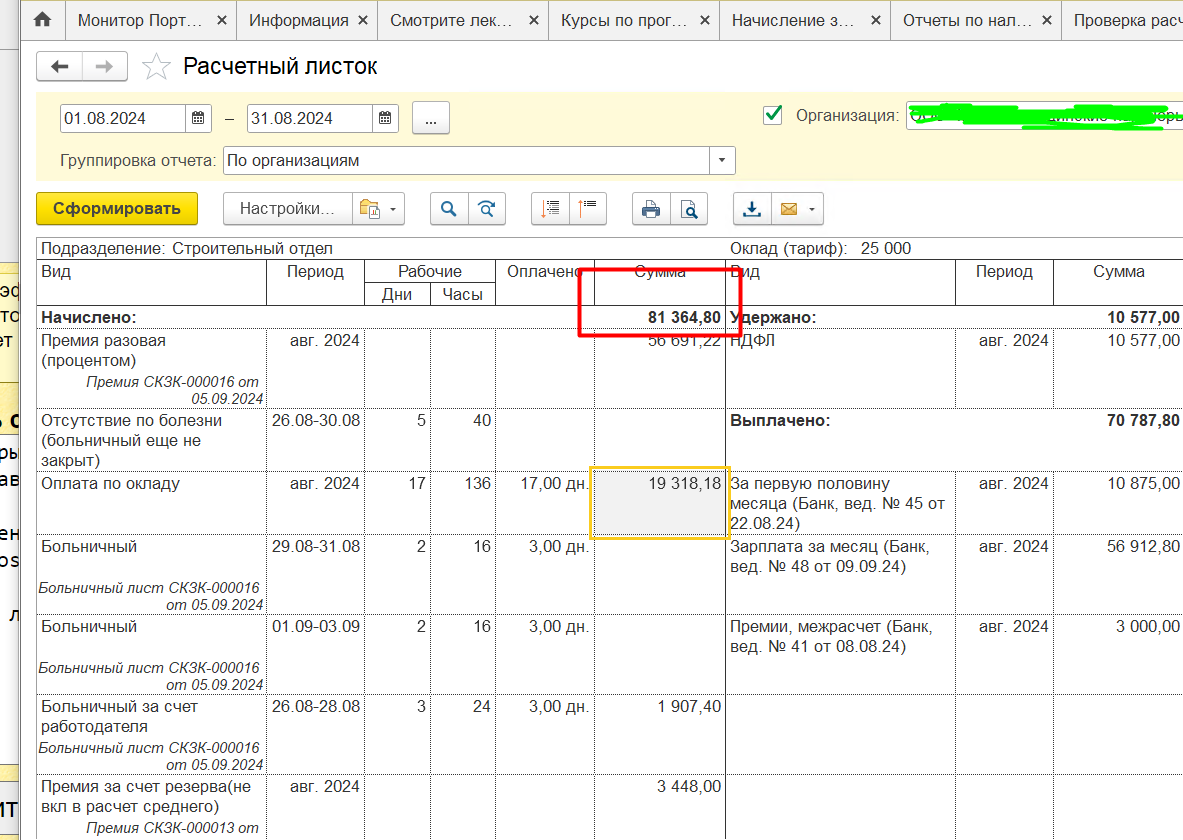The width and height of the screenshot is (1183, 840).
Task: Select total accrued cell 81 364,80
Action: [659, 318]
